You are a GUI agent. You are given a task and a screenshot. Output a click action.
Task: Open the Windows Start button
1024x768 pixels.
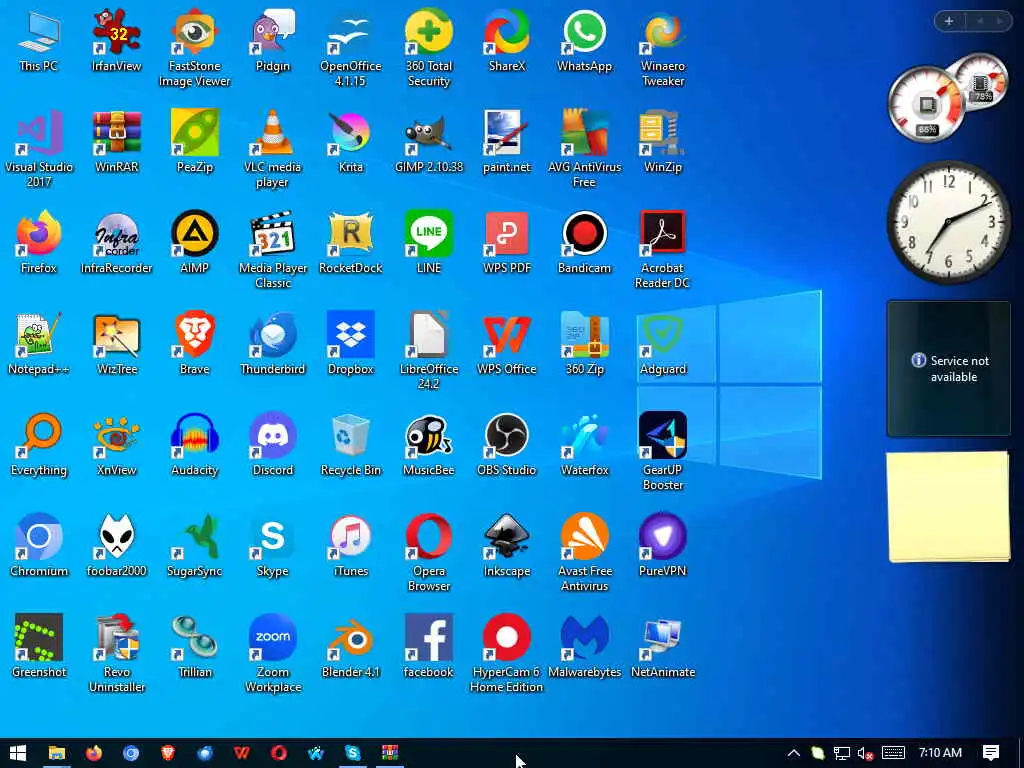point(18,753)
